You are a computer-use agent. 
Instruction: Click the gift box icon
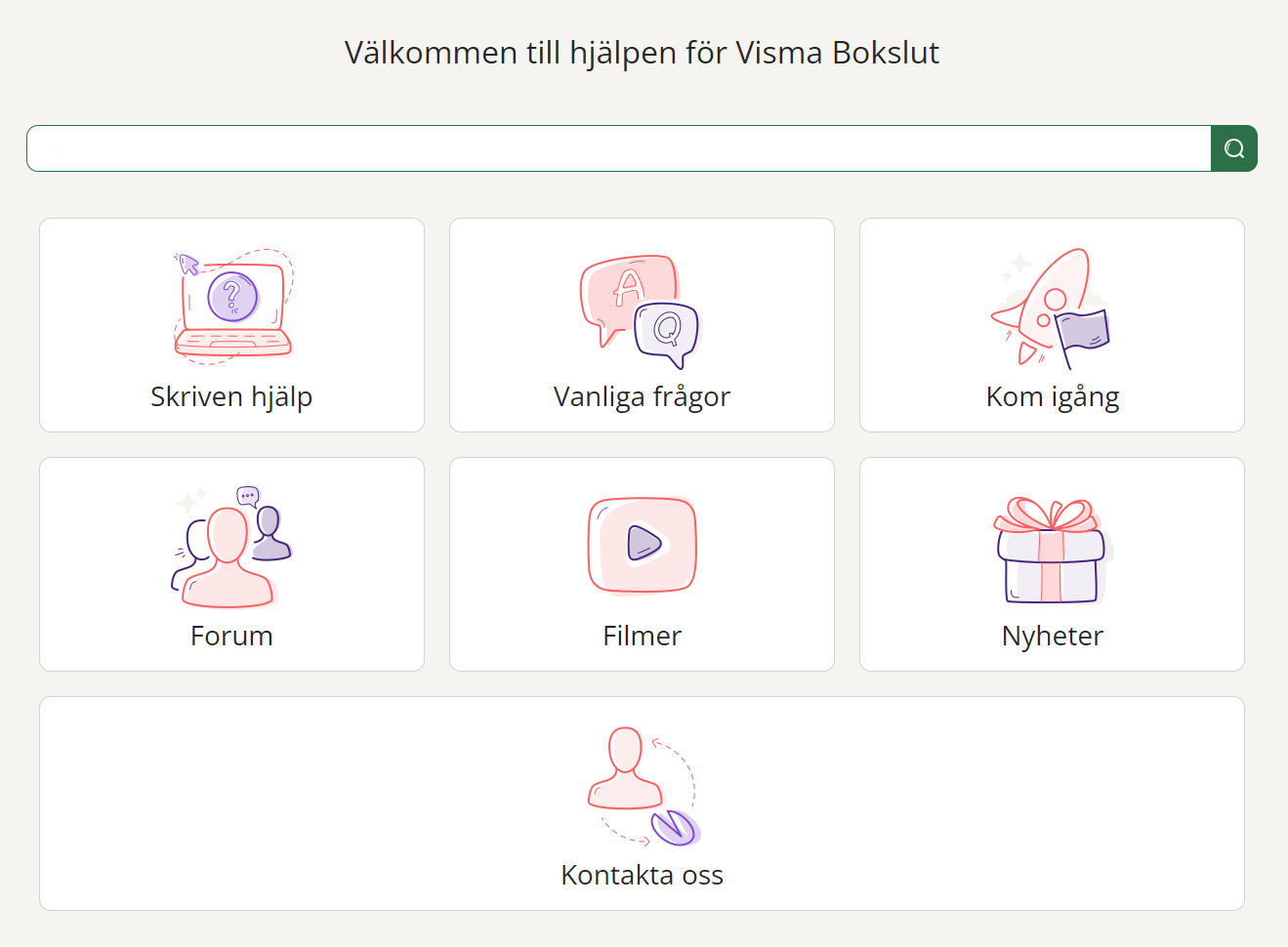tap(1052, 550)
